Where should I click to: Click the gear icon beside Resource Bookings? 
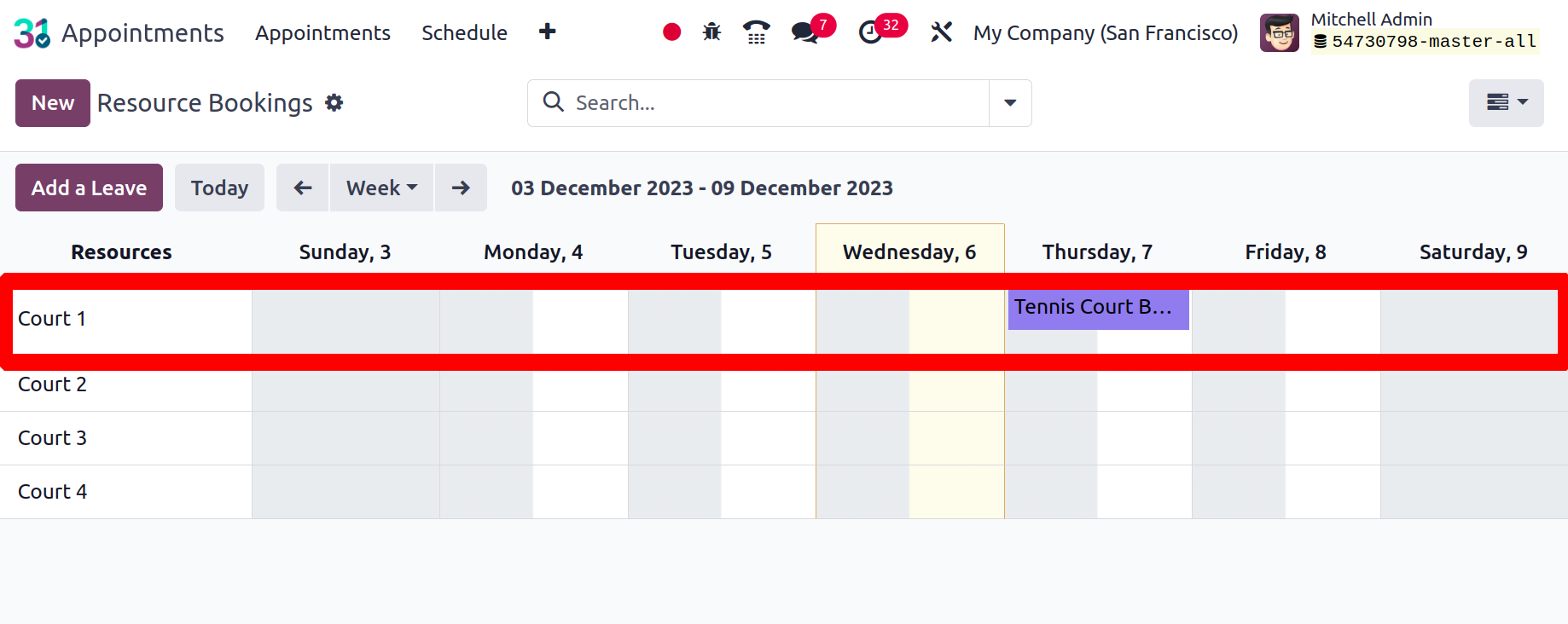(334, 103)
